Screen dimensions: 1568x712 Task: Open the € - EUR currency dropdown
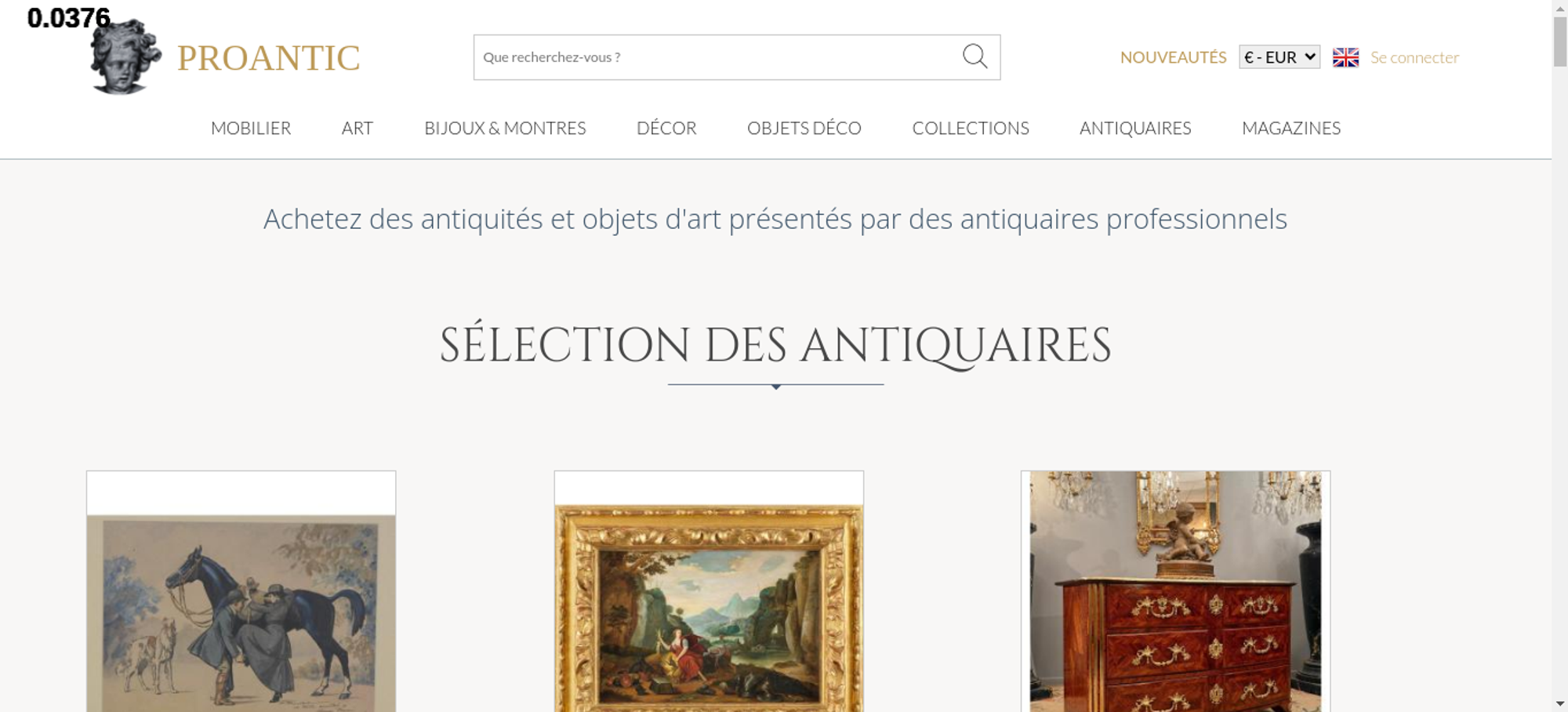1279,57
